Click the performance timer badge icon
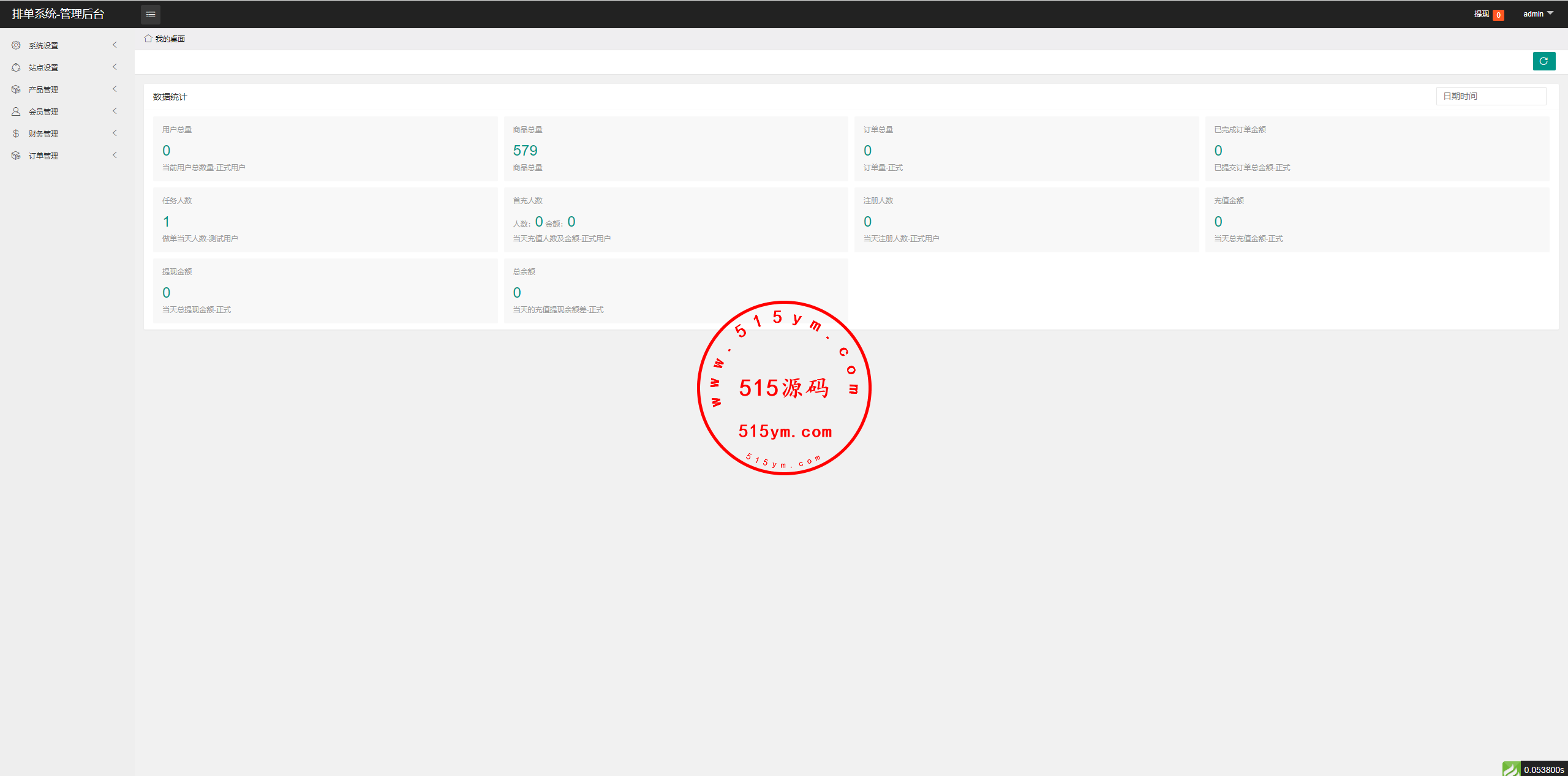The height and width of the screenshot is (776, 1568). click(x=1511, y=769)
